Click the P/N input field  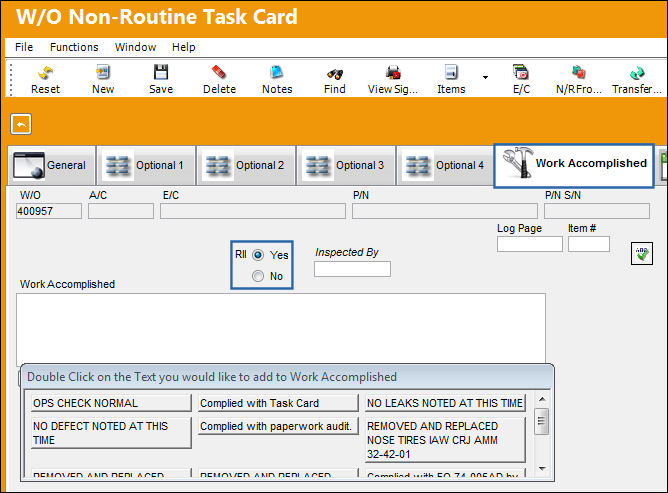(445, 211)
